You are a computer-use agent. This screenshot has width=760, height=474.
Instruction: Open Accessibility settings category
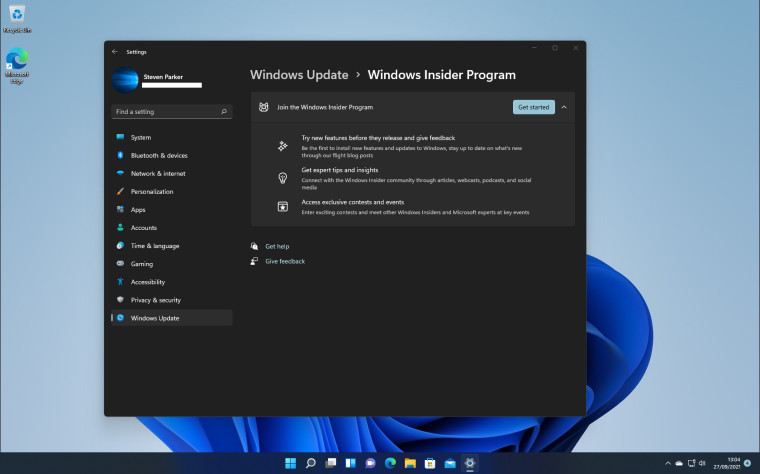[x=172, y=282]
